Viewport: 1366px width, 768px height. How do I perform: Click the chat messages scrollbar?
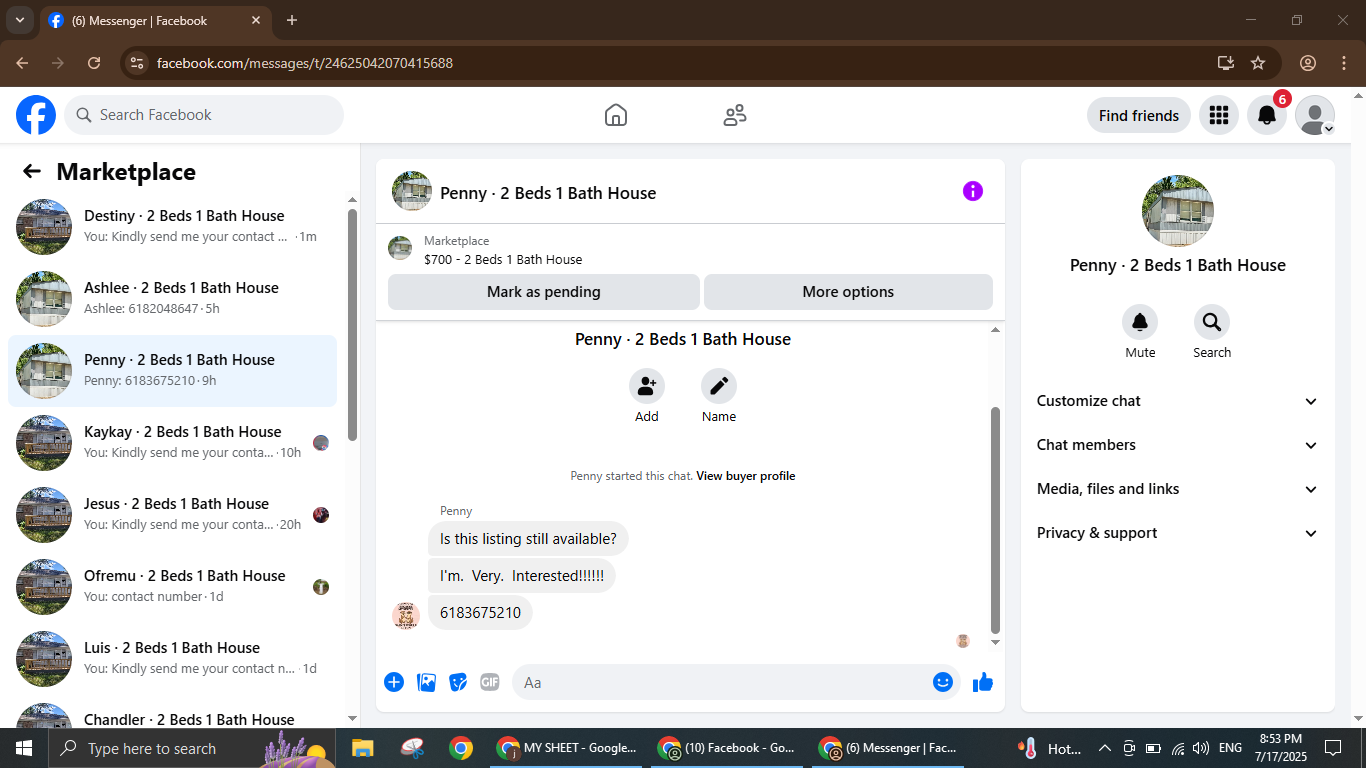click(995, 520)
